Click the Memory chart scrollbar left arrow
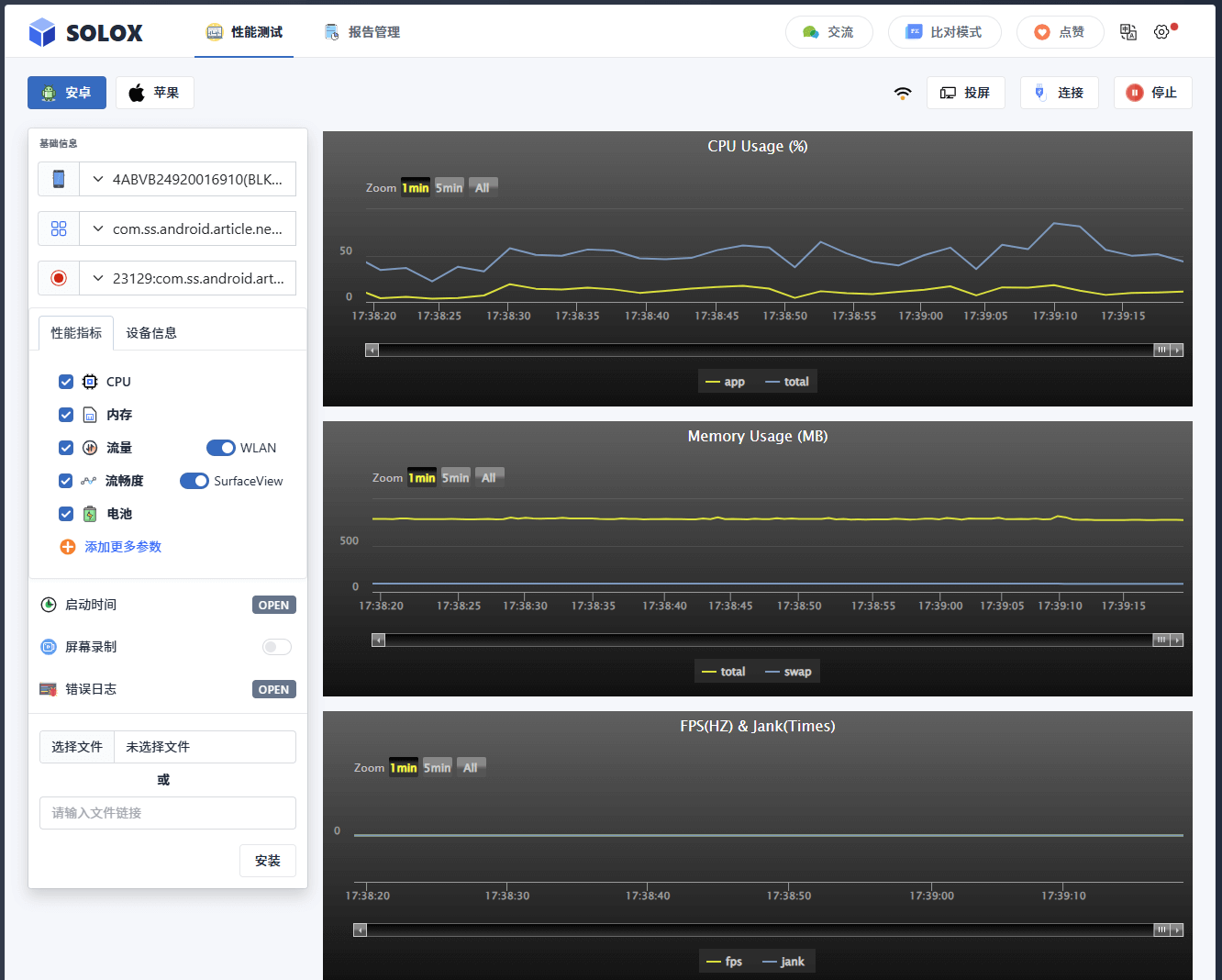 (x=378, y=640)
